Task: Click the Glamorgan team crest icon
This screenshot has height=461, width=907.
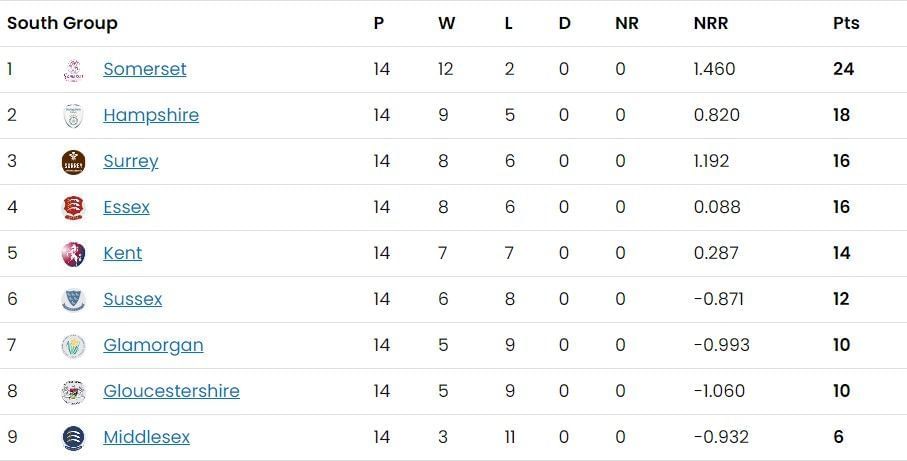Action: (73, 346)
